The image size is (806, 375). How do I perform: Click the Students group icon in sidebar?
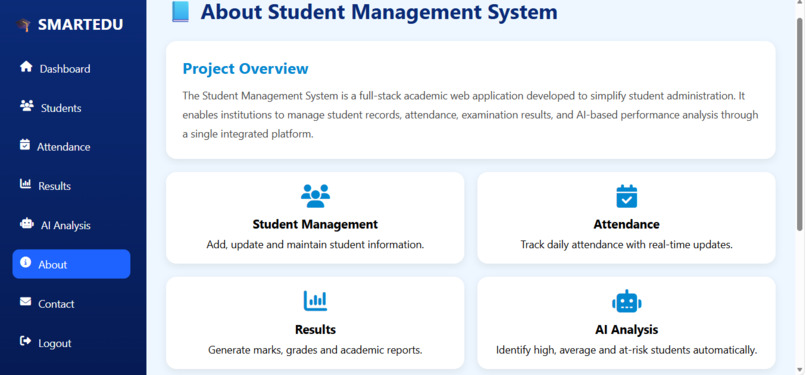pyautogui.click(x=27, y=106)
